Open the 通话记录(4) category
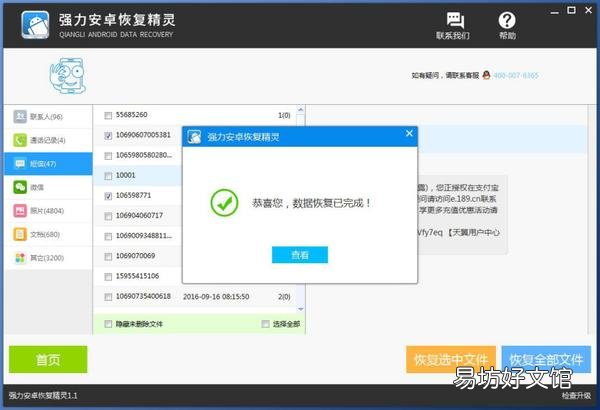 pyautogui.click(x=48, y=140)
